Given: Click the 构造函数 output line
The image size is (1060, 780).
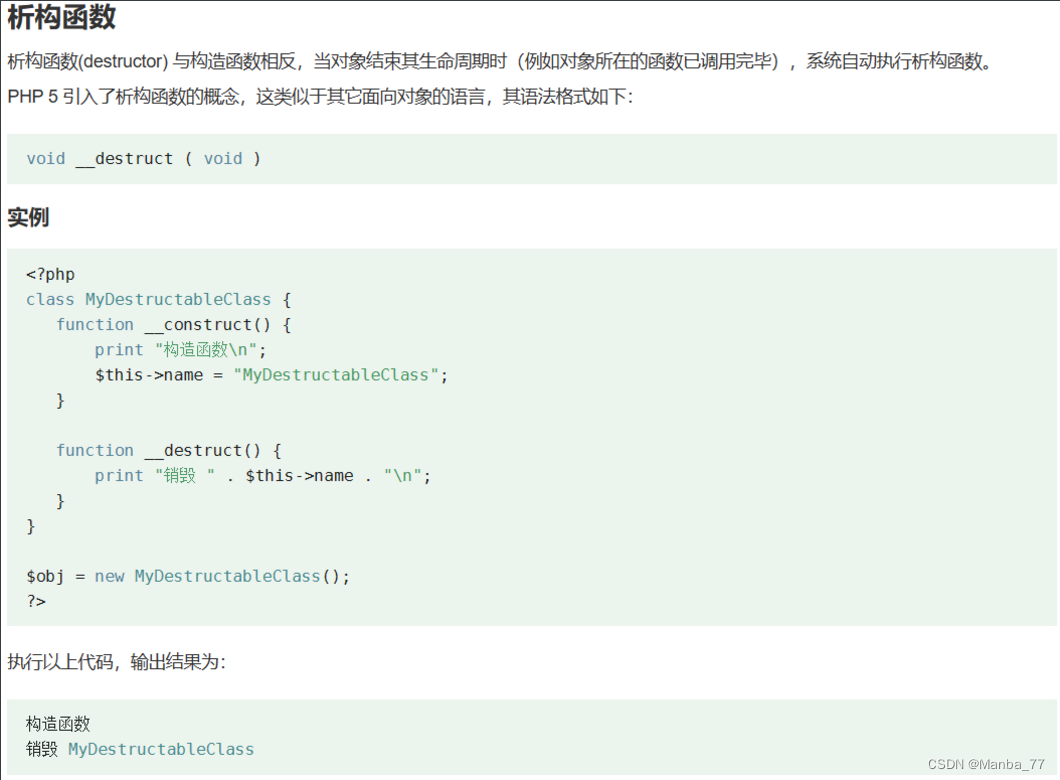Looking at the screenshot, I should 58,724.
